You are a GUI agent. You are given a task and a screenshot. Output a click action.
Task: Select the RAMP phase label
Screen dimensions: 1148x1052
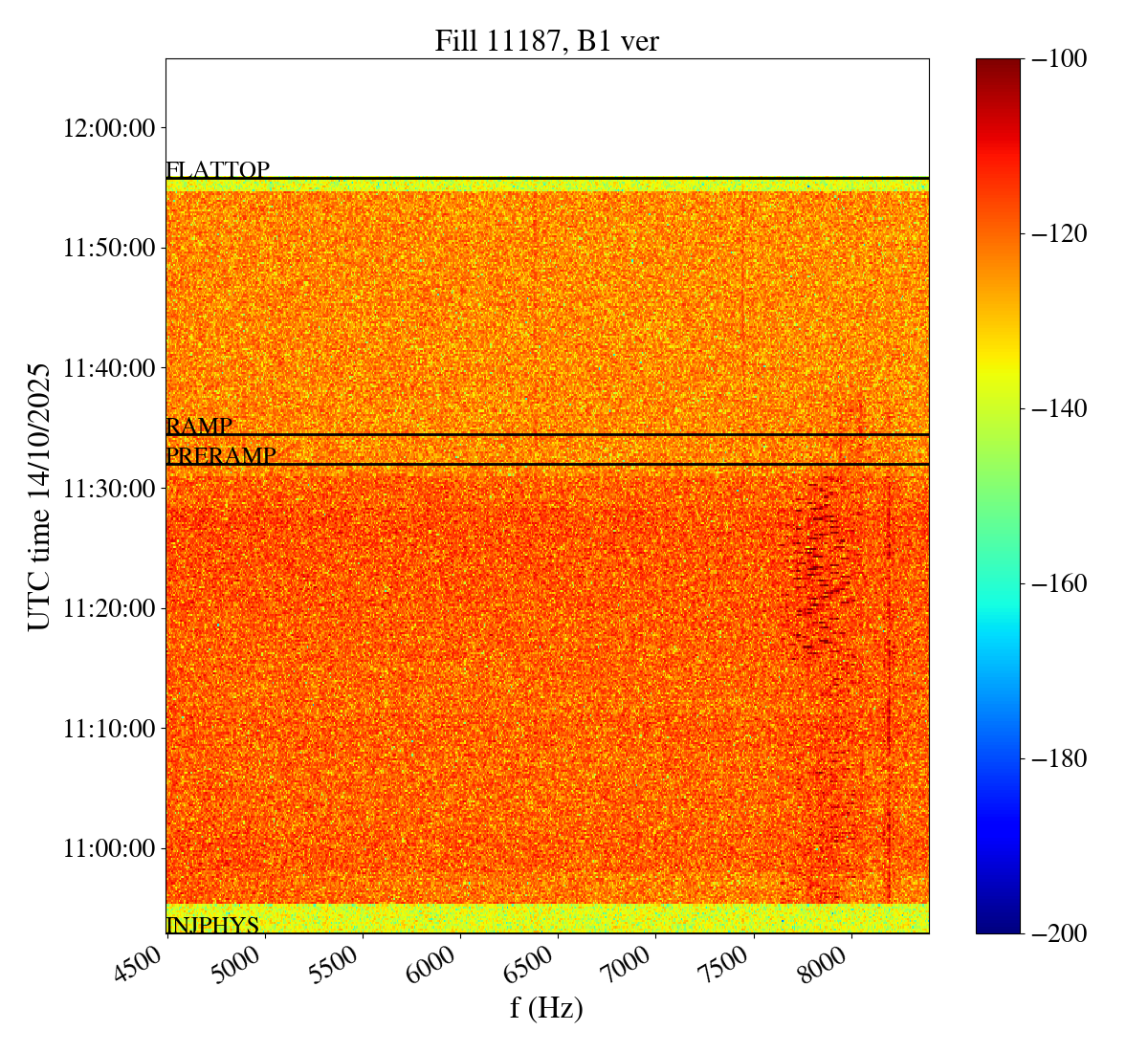(x=199, y=427)
